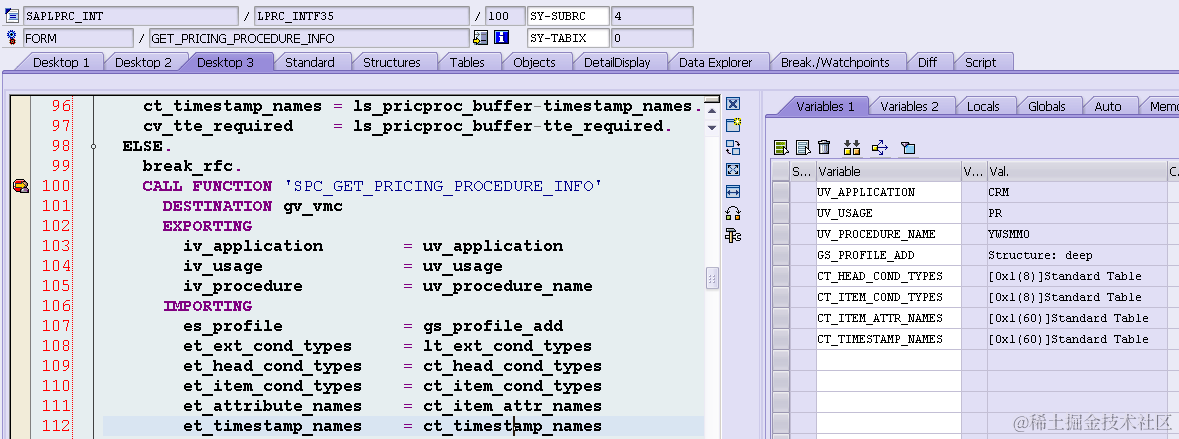Open the Break./Watchpoints tab
The width and height of the screenshot is (1179, 439).
click(835, 62)
